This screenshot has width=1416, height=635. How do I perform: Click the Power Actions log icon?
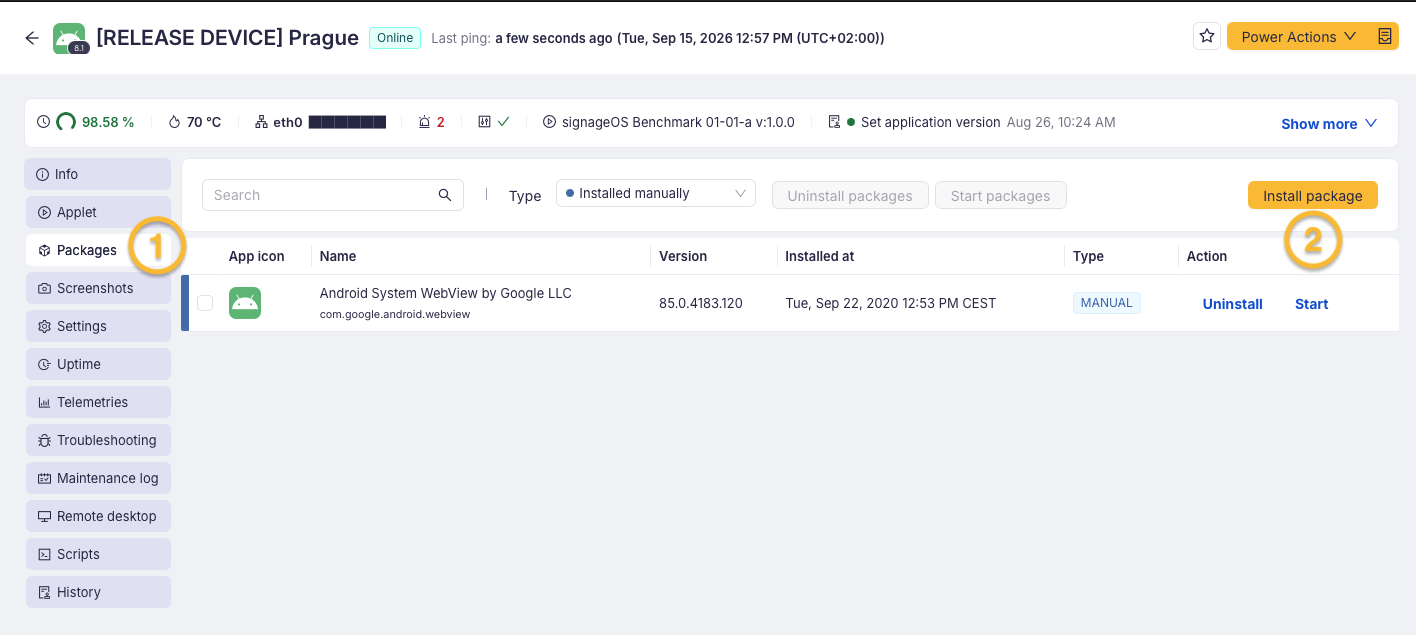coord(1384,36)
